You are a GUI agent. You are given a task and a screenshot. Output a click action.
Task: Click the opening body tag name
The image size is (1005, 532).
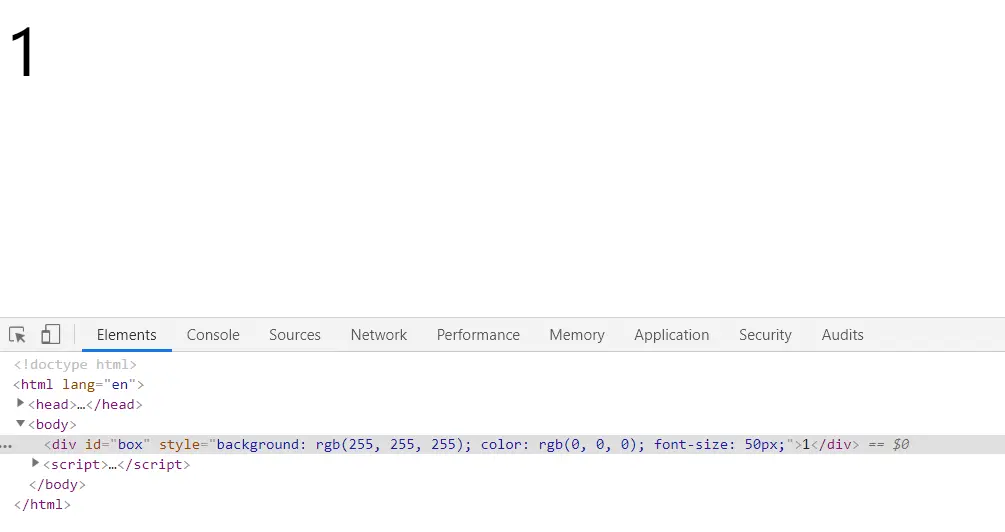coord(52,424)
